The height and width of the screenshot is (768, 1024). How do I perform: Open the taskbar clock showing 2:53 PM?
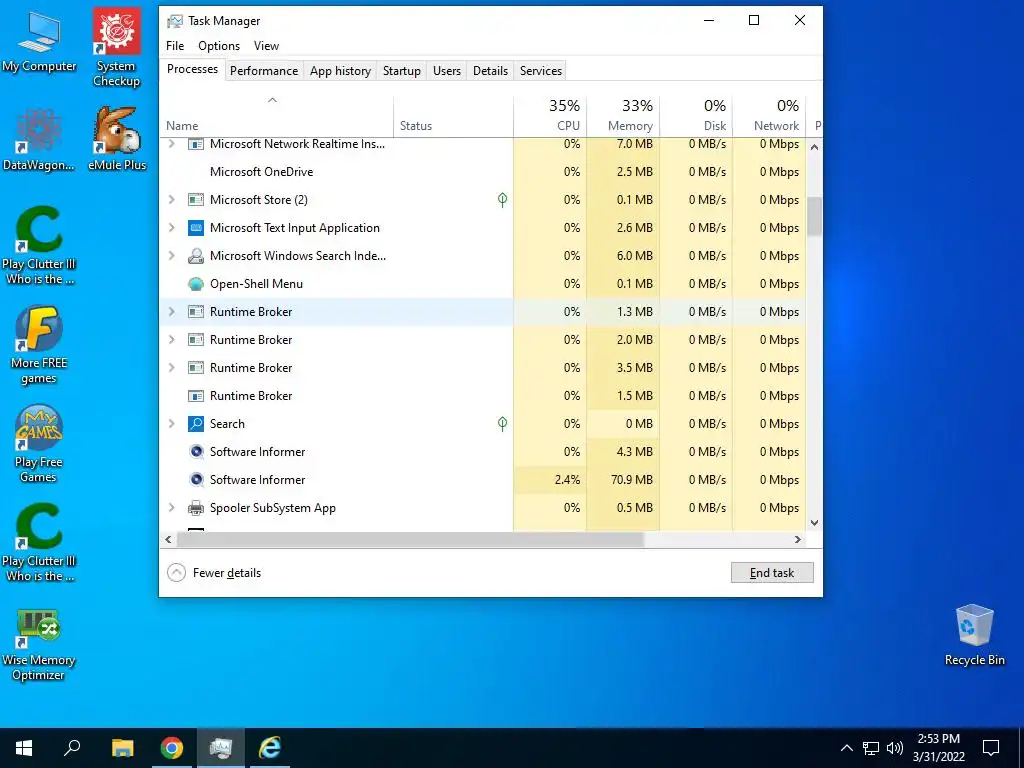(938, 748)
